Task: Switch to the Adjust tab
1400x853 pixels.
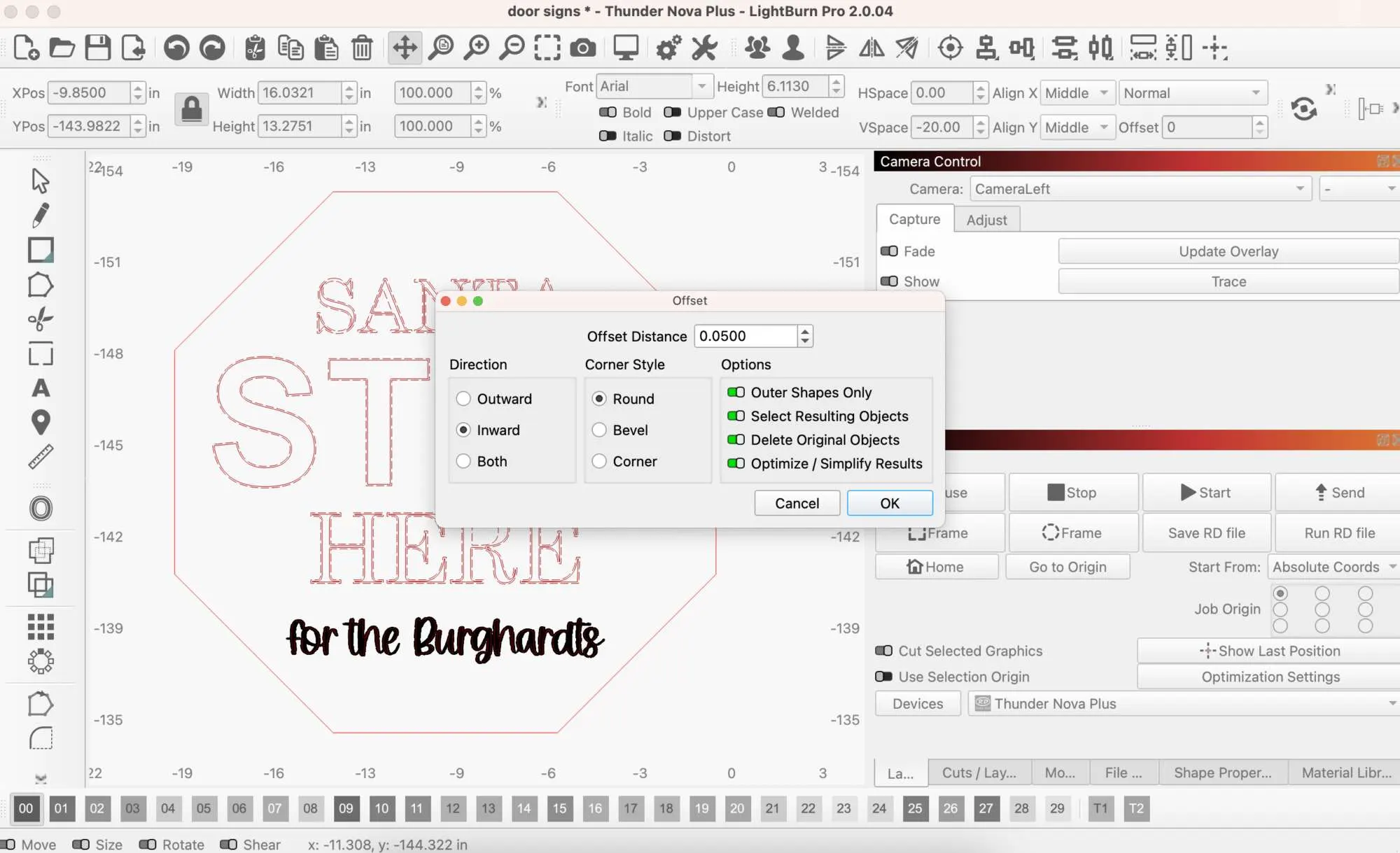Action: tap(987, 219)
